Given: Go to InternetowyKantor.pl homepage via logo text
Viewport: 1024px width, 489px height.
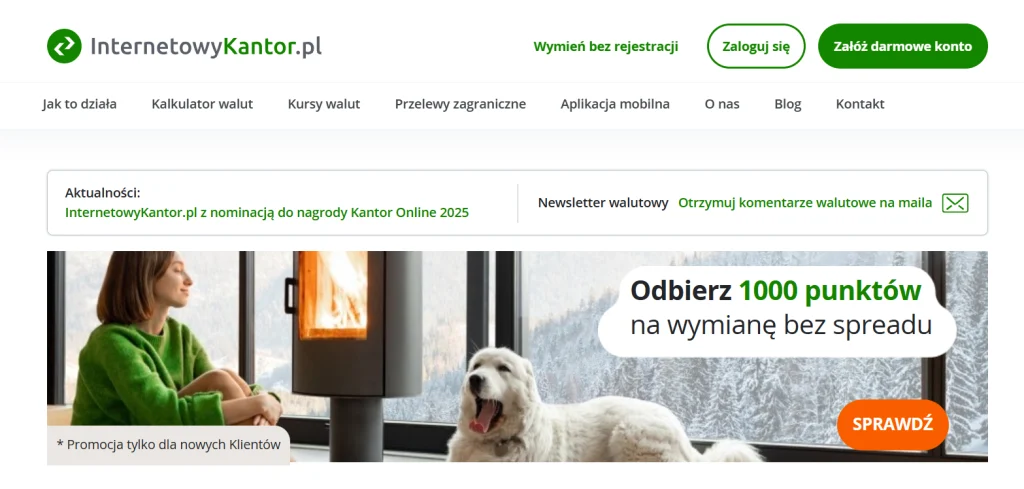Looking at the screenshot, I should (x=206, y=46).
